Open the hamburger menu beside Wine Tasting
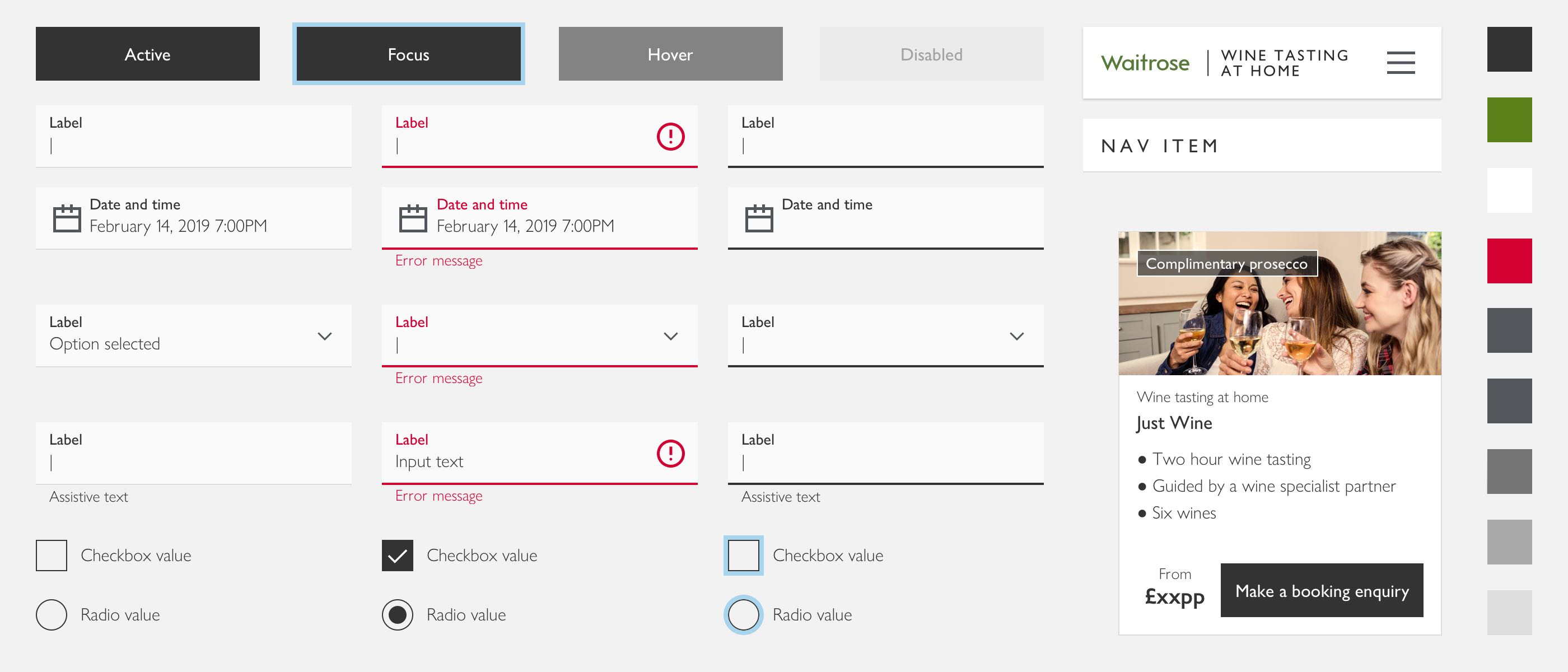Screen dimensions: 1568x672 pyautogui.click(x=1401, y=63)
